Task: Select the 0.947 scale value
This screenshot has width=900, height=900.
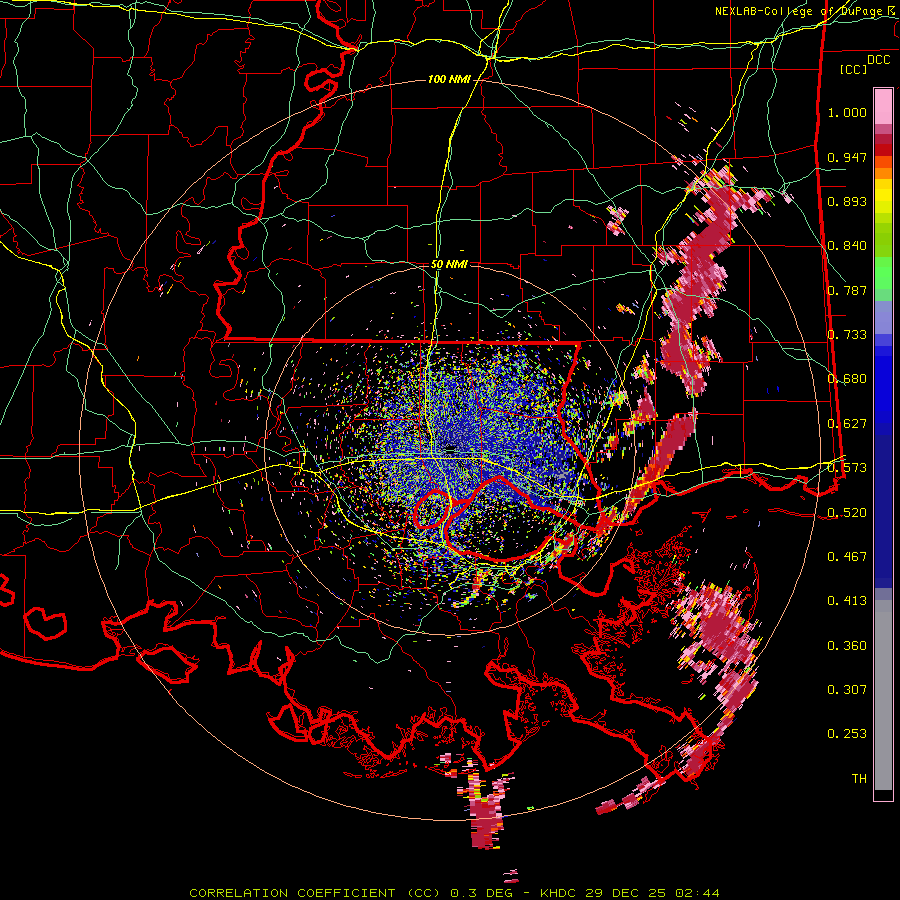Action: tap(847, 157)
